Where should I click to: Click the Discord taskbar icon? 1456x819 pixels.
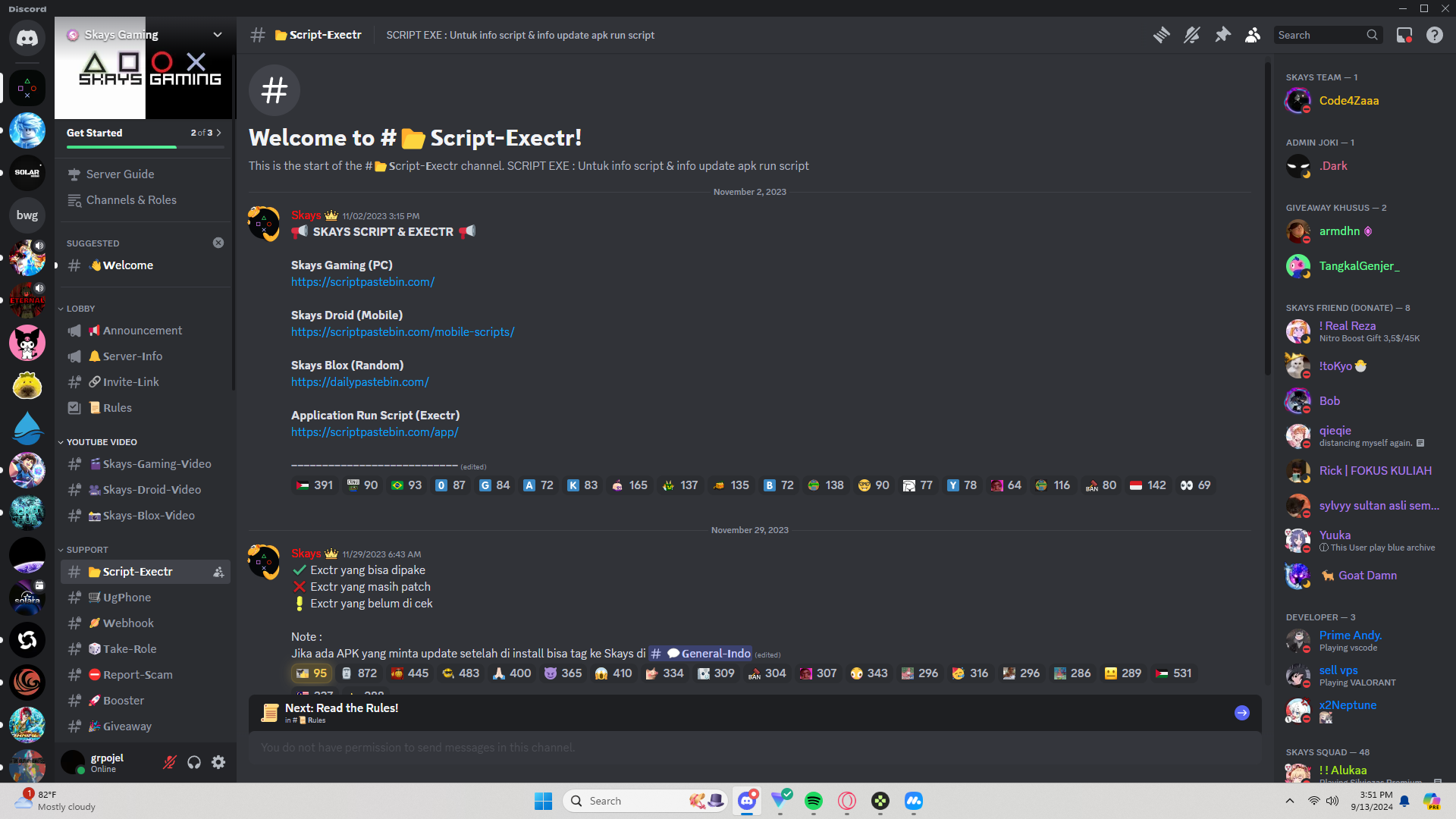coord(747,801)
